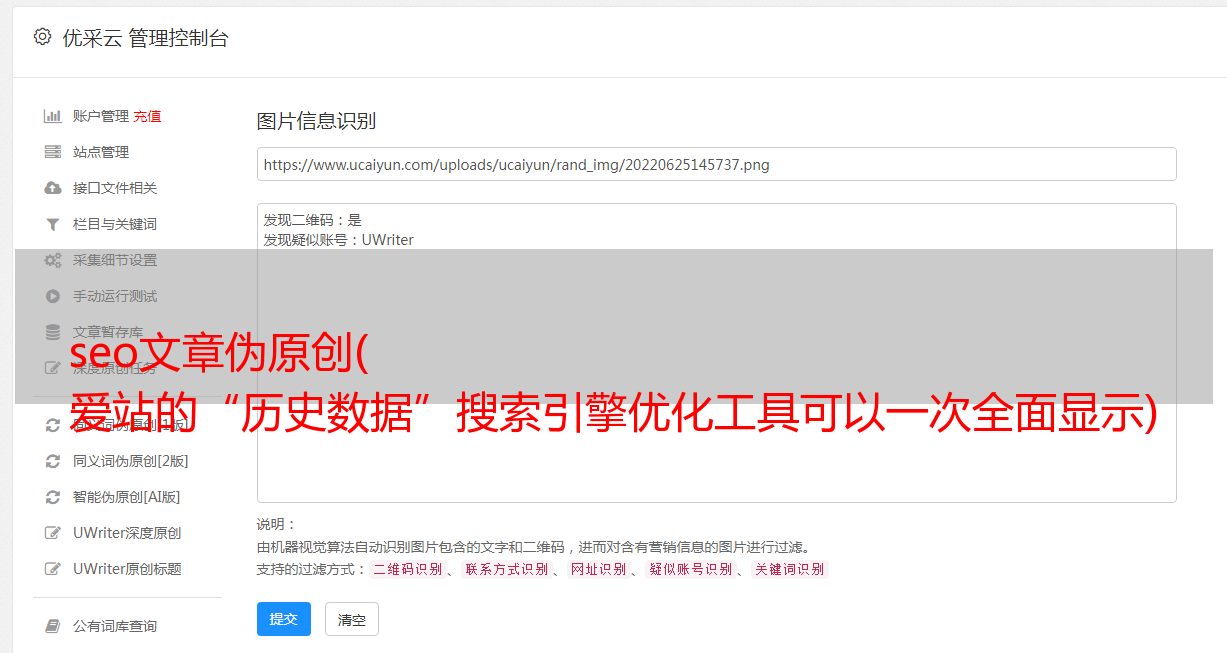Click the edit icon for UWriter原创标题
This screenshot has width=1227, height=653.
(53, 569)
